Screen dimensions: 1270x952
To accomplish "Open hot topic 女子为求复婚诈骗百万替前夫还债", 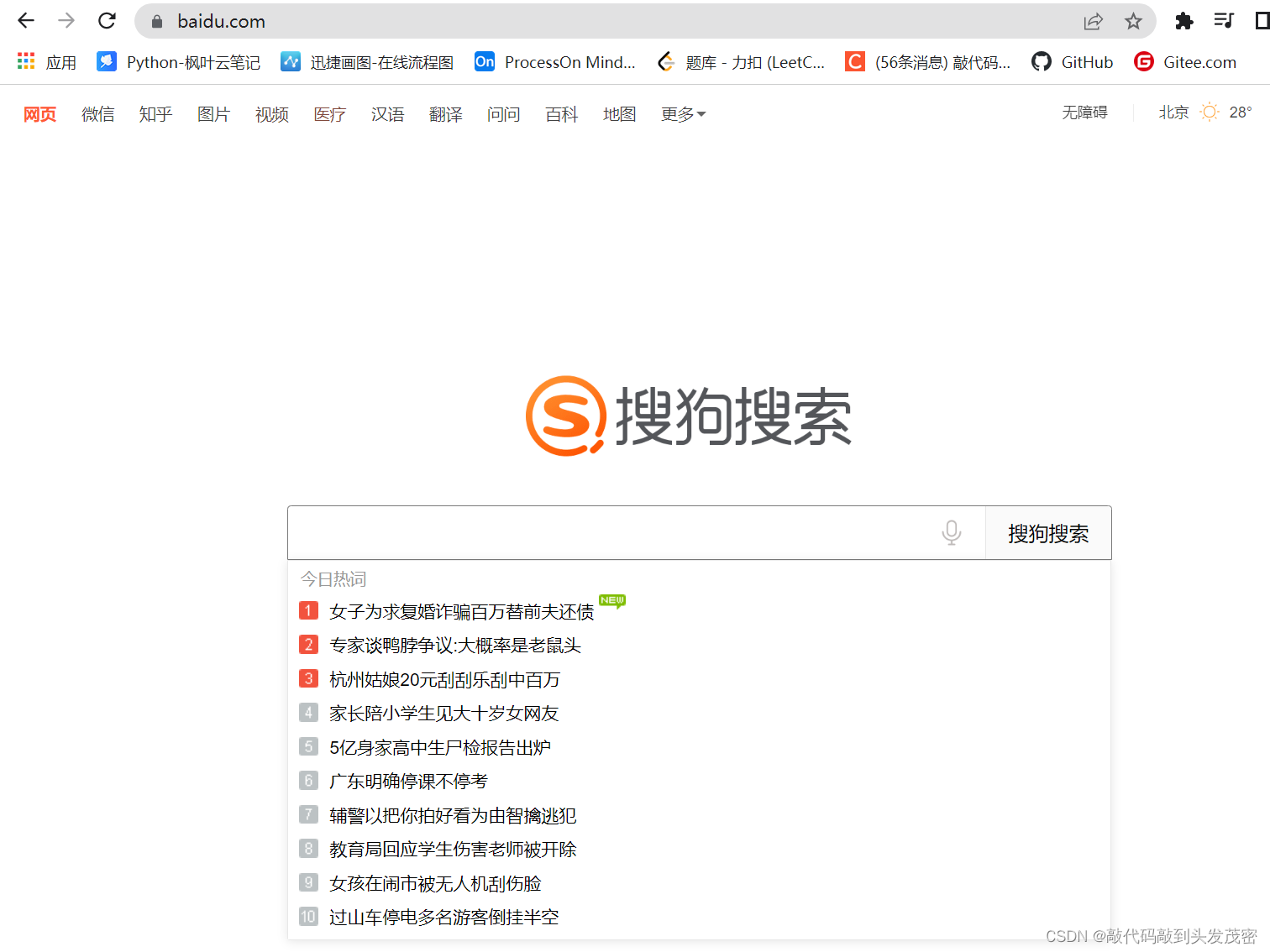I will coord(462,611).
